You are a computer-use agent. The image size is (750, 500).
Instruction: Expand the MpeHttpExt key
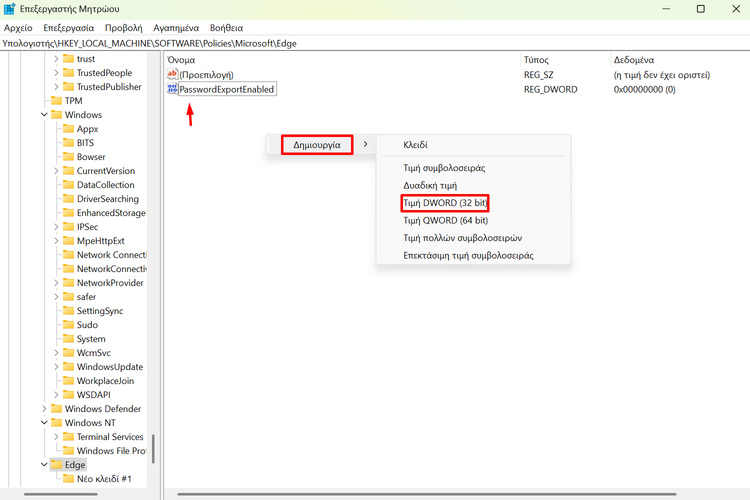click(56, 241)
